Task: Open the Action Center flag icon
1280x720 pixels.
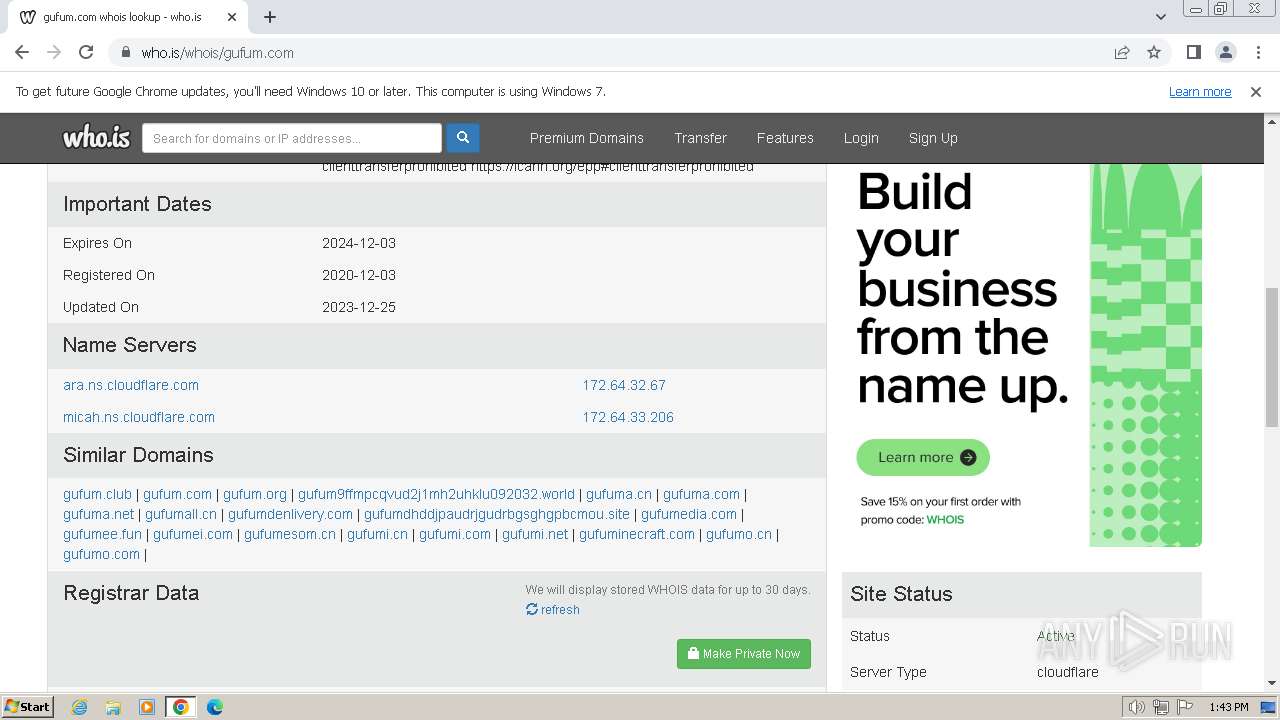Action: (1185, 707)
